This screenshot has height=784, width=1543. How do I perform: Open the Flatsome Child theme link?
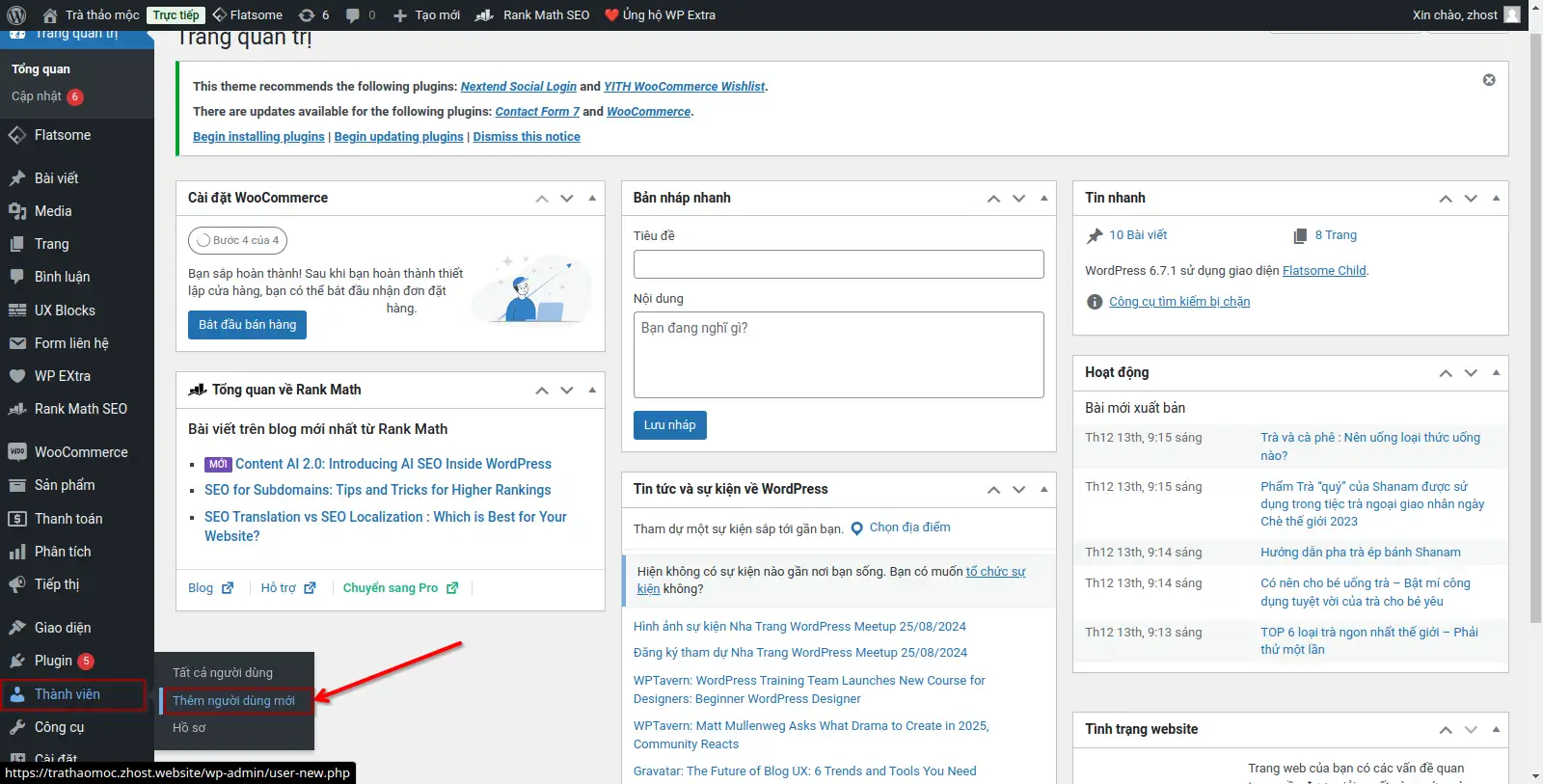click(1324, 271)
